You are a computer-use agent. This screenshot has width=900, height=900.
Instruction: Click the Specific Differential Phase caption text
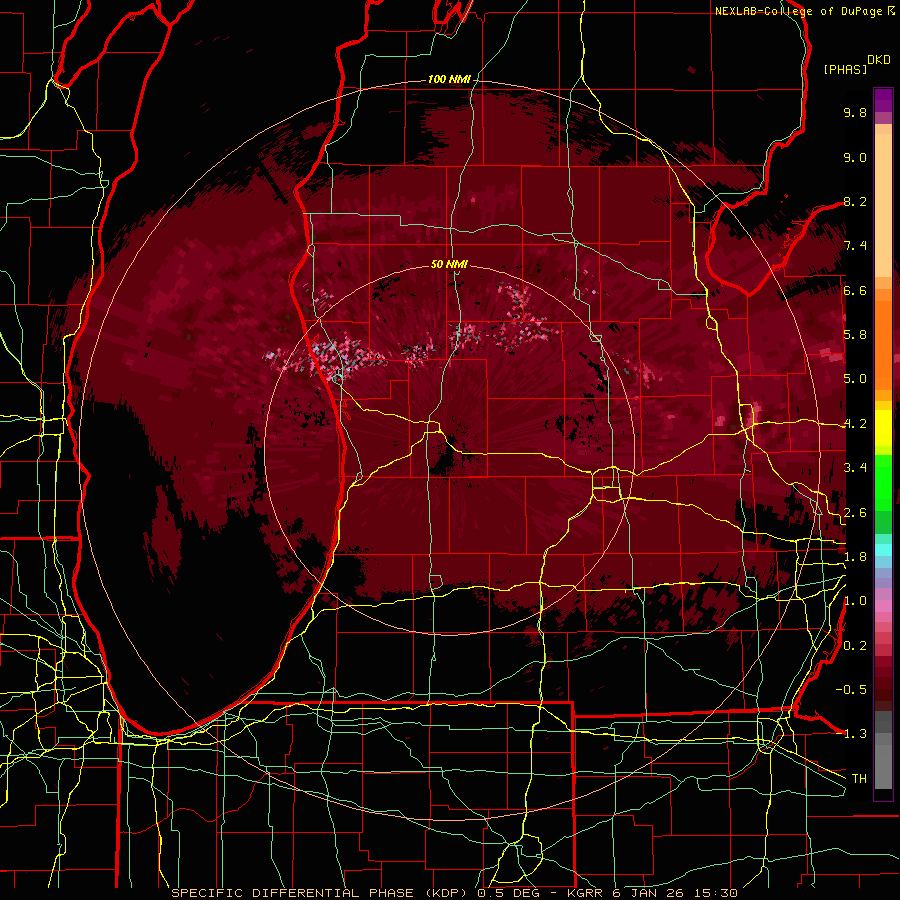[x=454, y=893]
